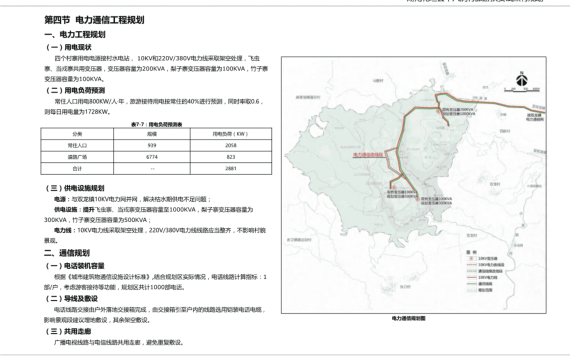Click the 10KV transformer symbol in the legend
The height and width of the screenshot is (360, 570).
tap(471, 259)
